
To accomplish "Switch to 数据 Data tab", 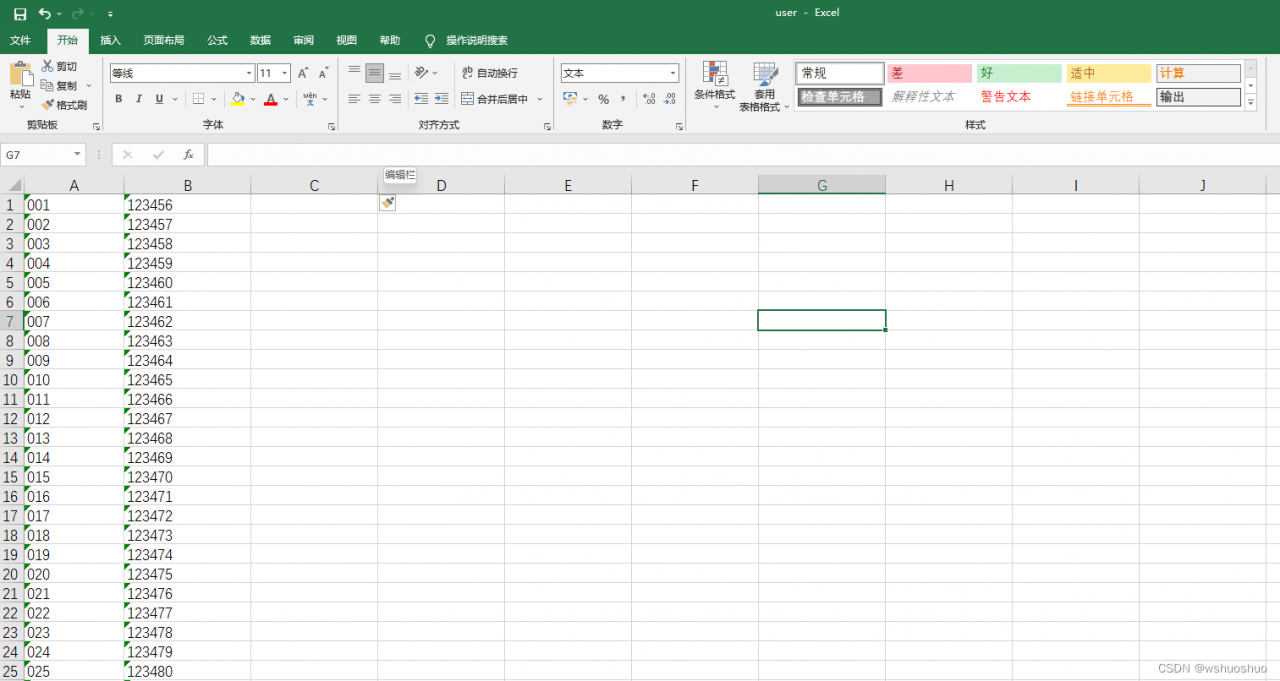I will [260, 40].
